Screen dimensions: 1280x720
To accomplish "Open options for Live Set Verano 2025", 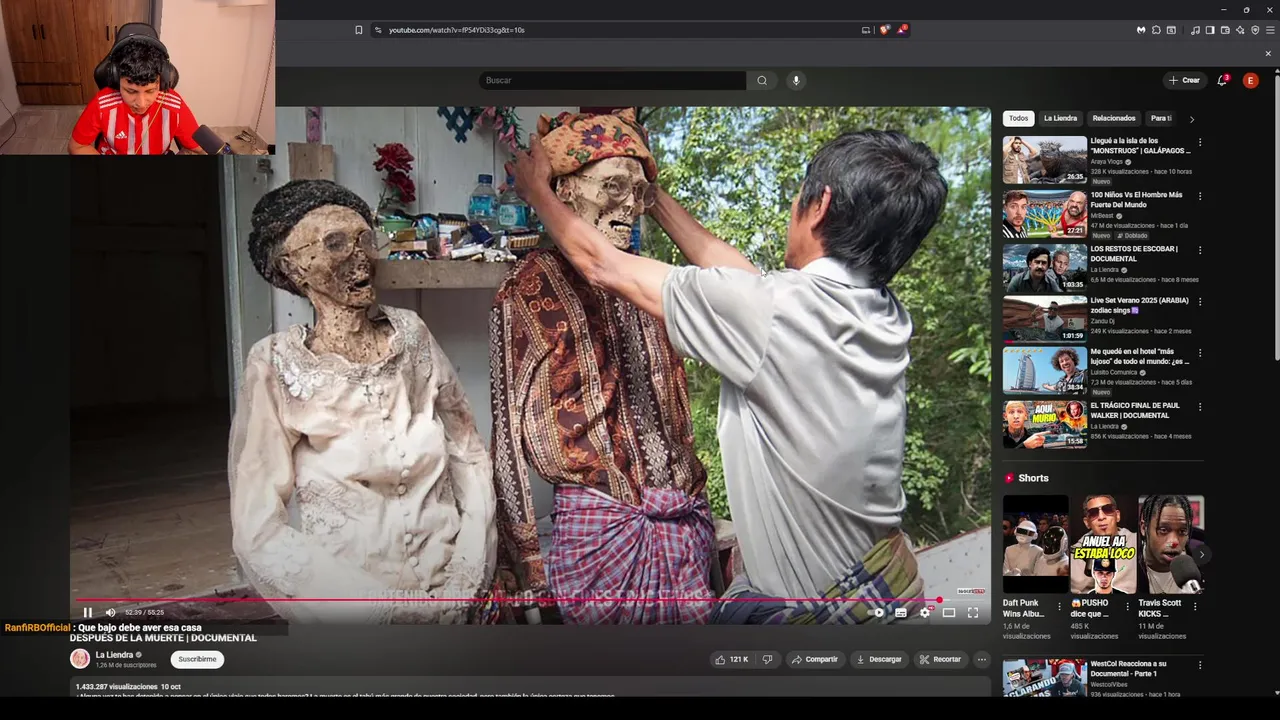I will pos(1200,302).
